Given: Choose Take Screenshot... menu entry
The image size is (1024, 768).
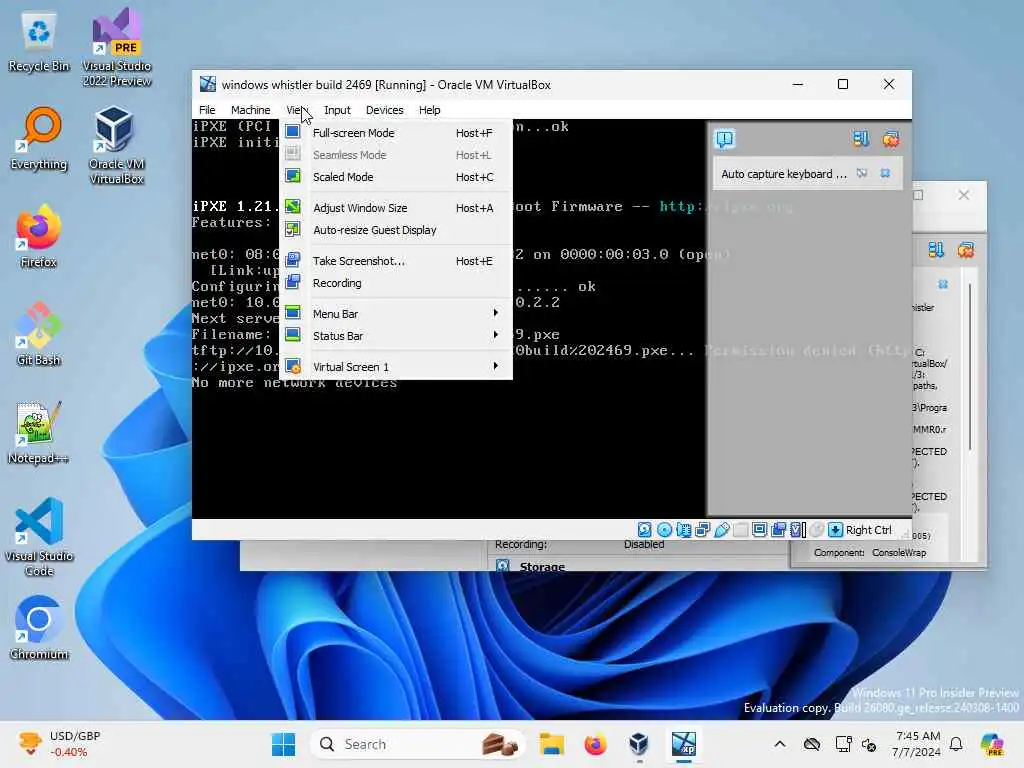Looking at the screenshot, I should pyautogui.click(x=395, y=261).
